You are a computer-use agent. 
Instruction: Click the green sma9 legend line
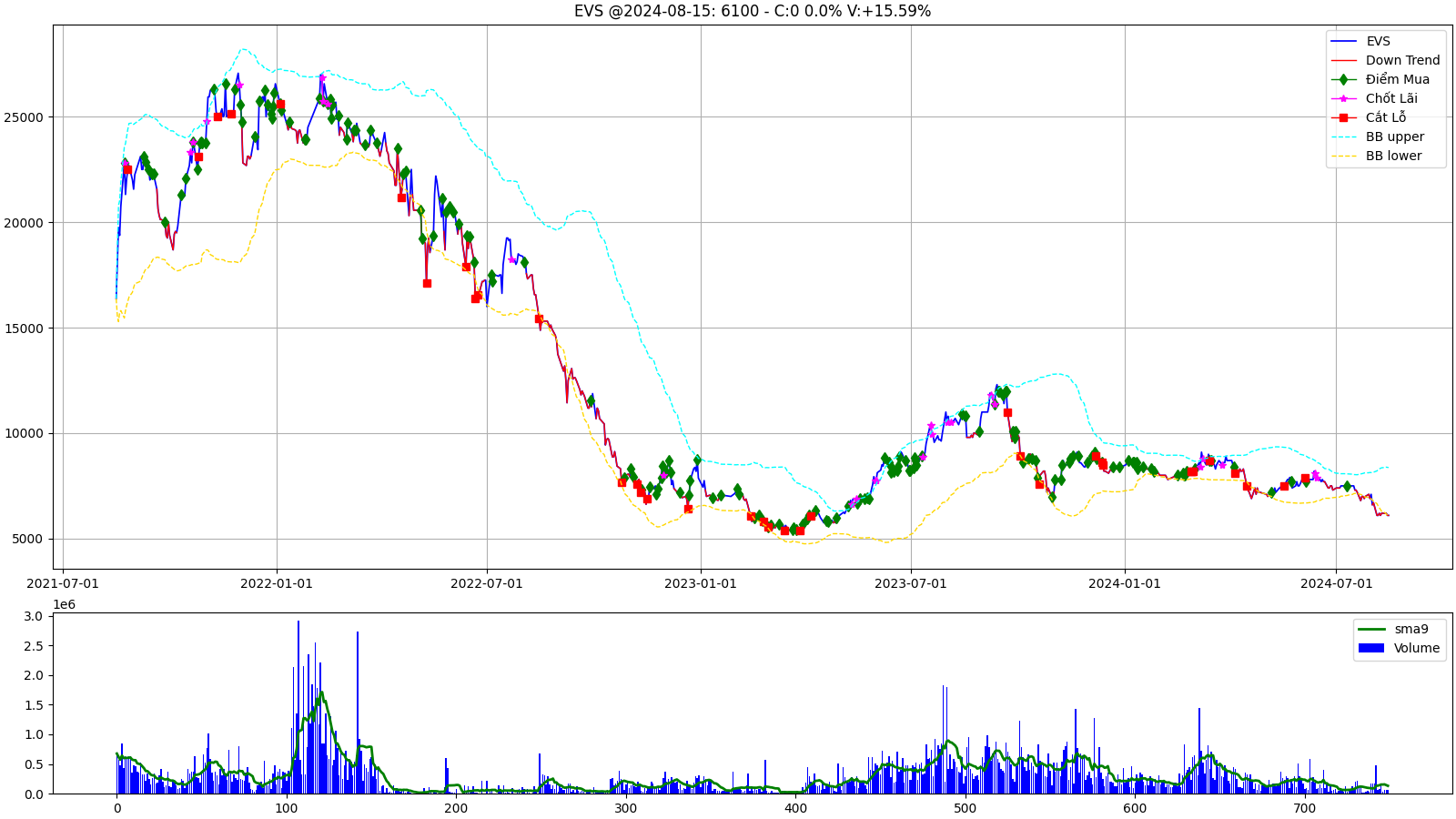coord(1370,629)
